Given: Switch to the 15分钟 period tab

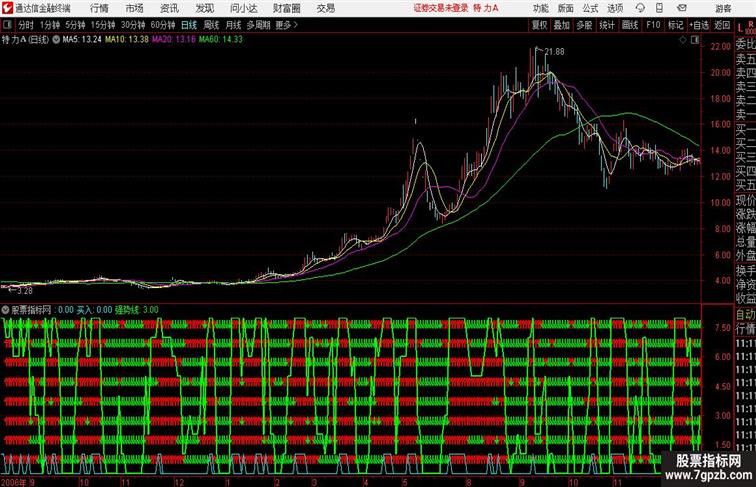Looking at the screenshot, I should 103,25.
